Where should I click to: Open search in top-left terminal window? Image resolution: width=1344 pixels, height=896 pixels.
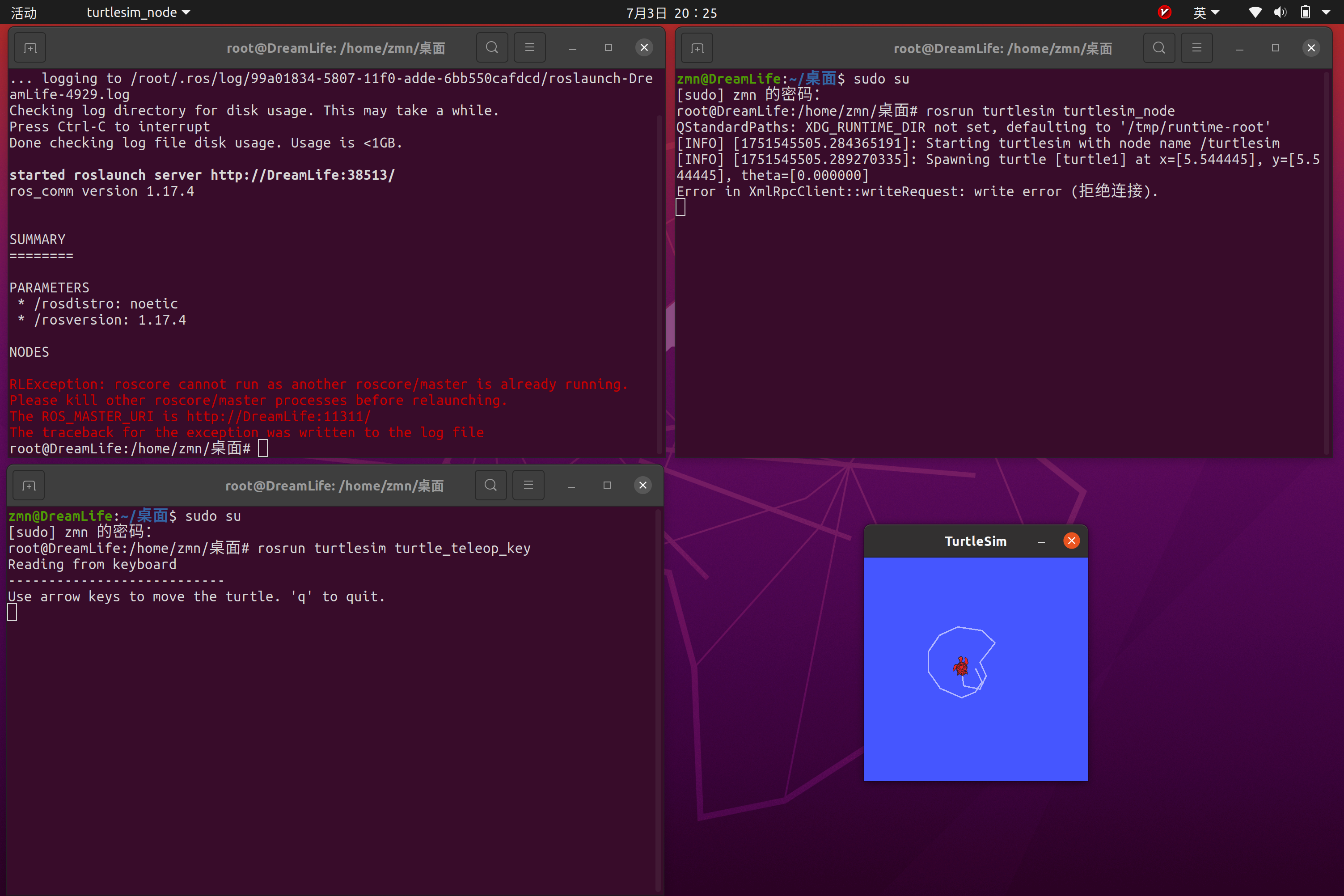(491, 47)
